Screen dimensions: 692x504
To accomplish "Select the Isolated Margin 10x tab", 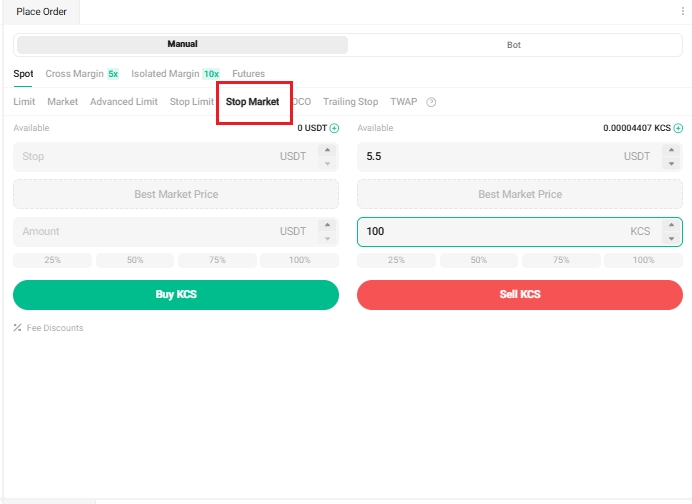I will 176,74.
